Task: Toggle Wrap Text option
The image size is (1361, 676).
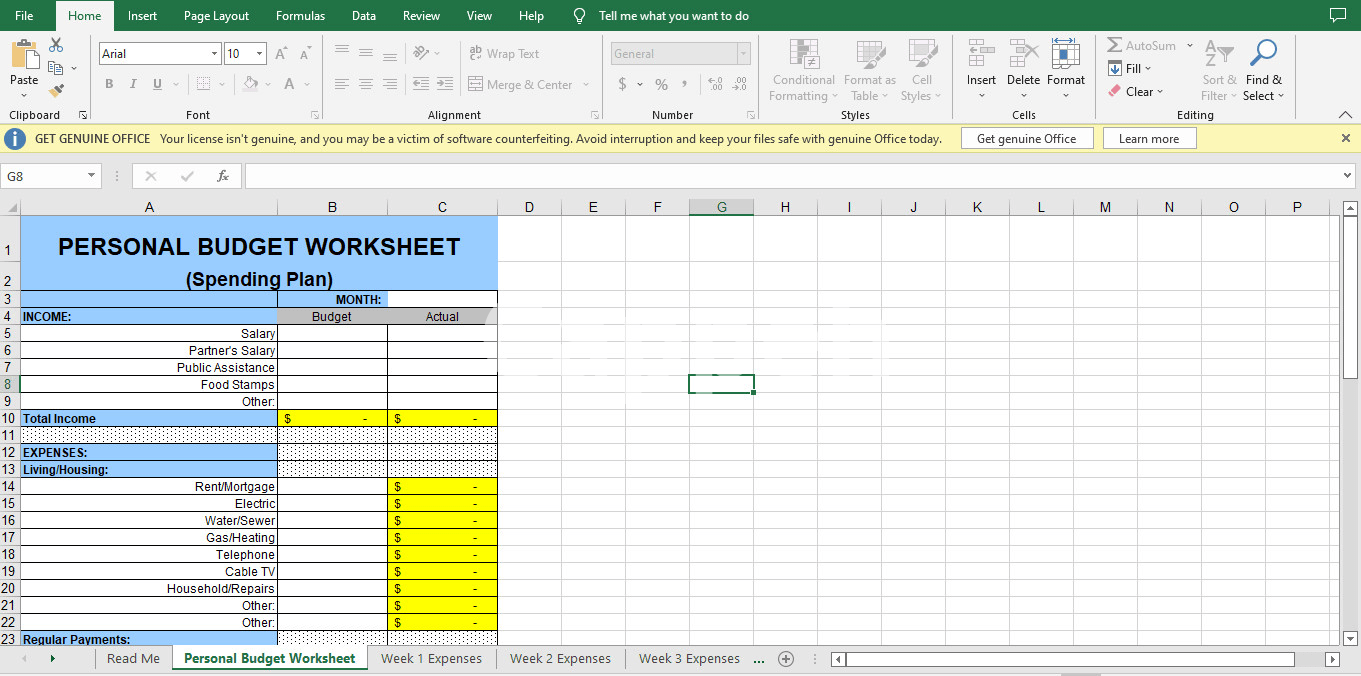Action: 503,54
